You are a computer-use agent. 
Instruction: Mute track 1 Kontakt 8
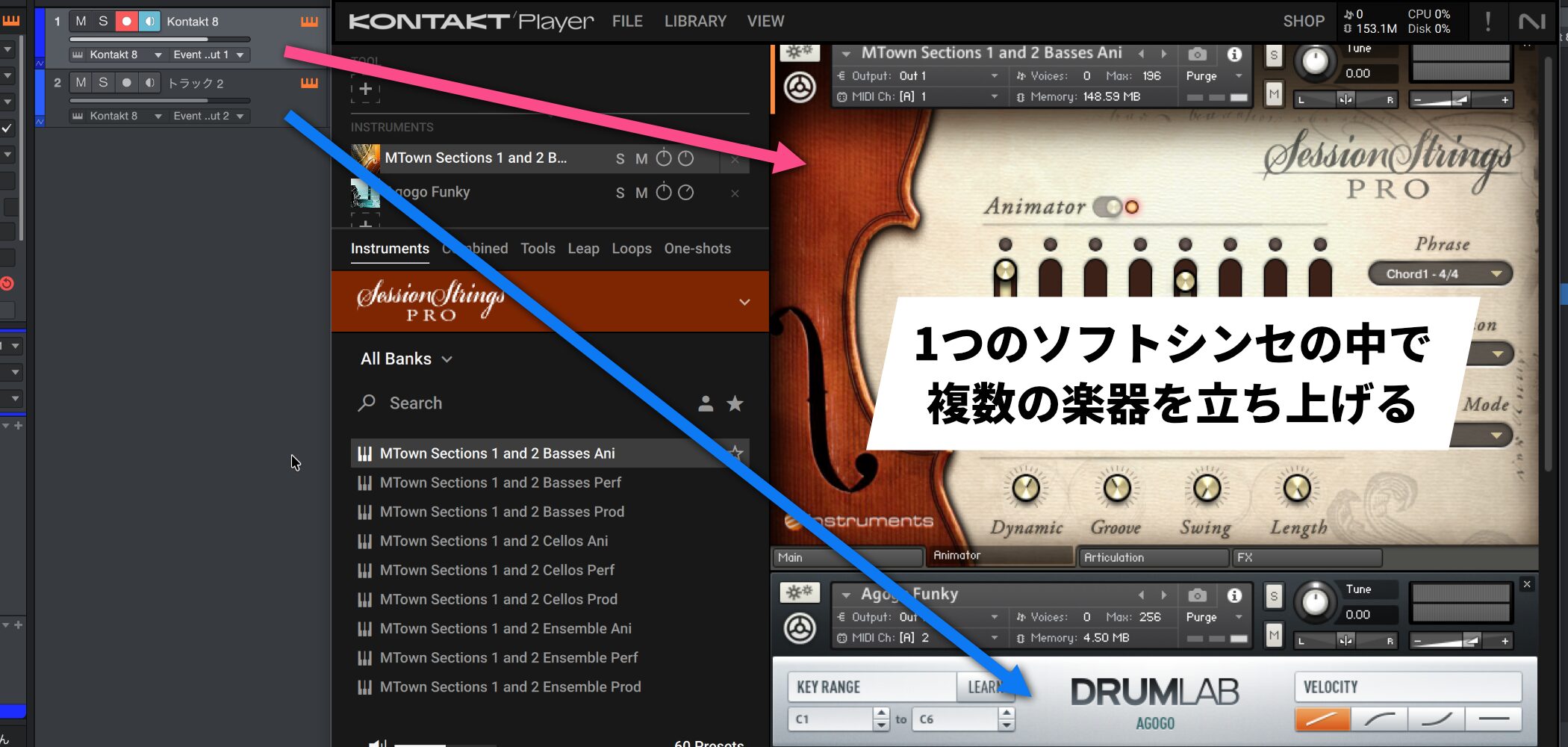pos(81,22)
